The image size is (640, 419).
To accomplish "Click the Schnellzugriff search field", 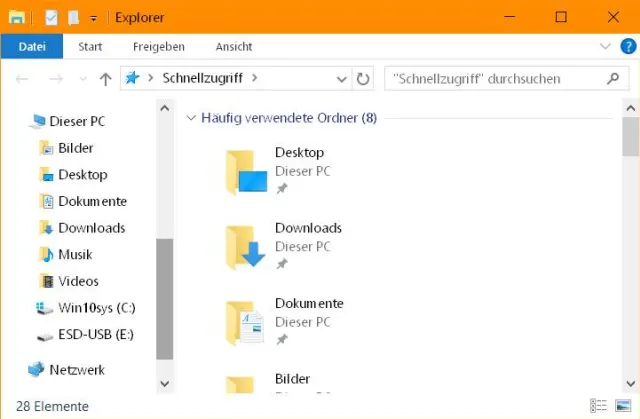I will tap(495, 78).
